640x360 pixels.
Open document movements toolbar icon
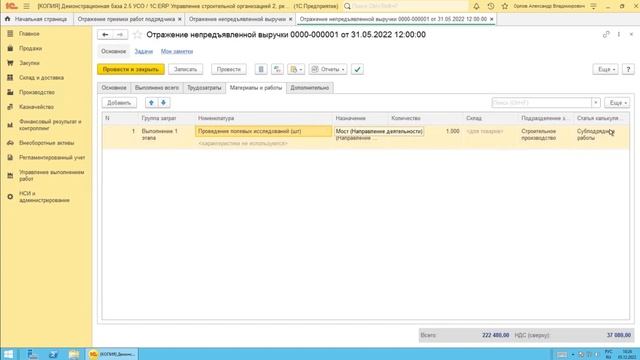[261, 69]
